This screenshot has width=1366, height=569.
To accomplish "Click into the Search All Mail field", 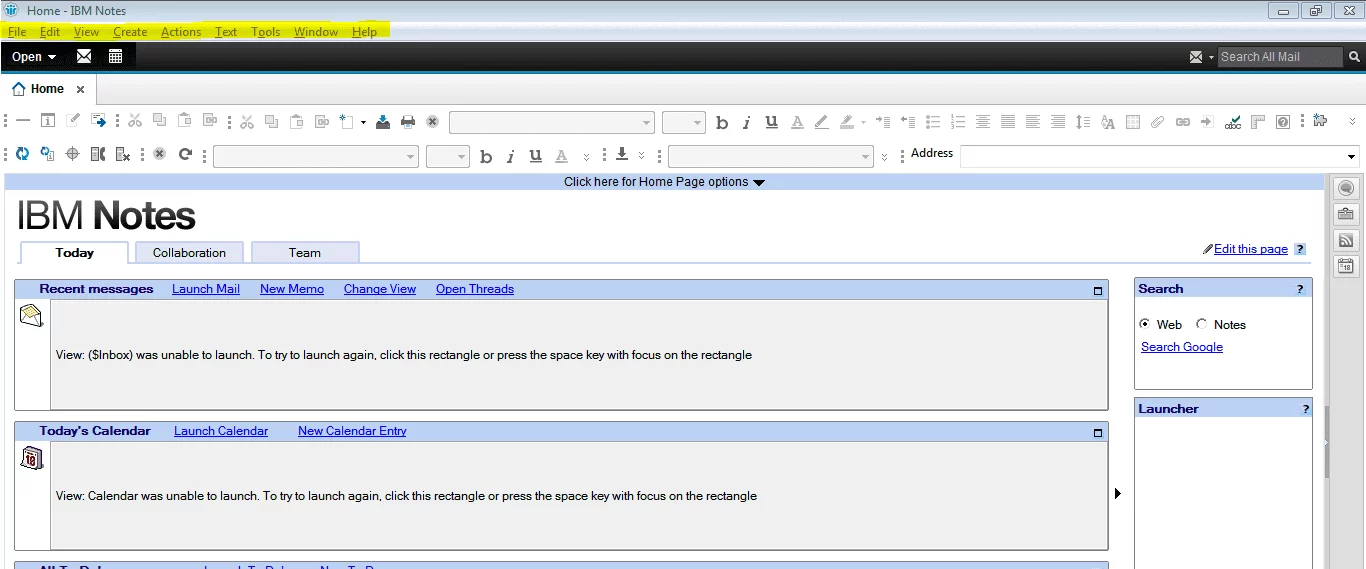I will point(1278,57).
